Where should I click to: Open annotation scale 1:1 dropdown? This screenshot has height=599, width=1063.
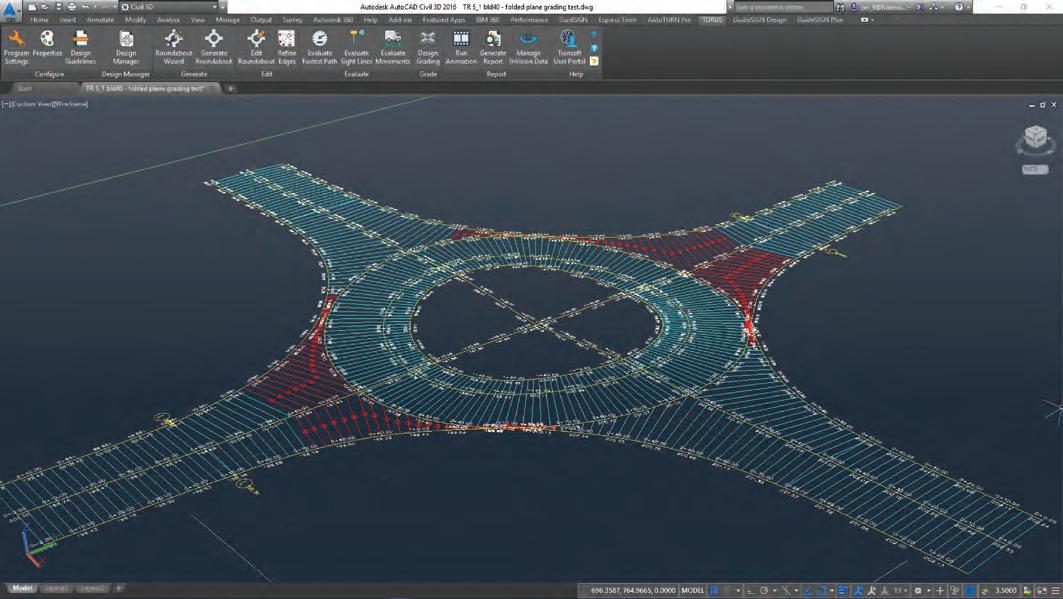pos(899,591)
